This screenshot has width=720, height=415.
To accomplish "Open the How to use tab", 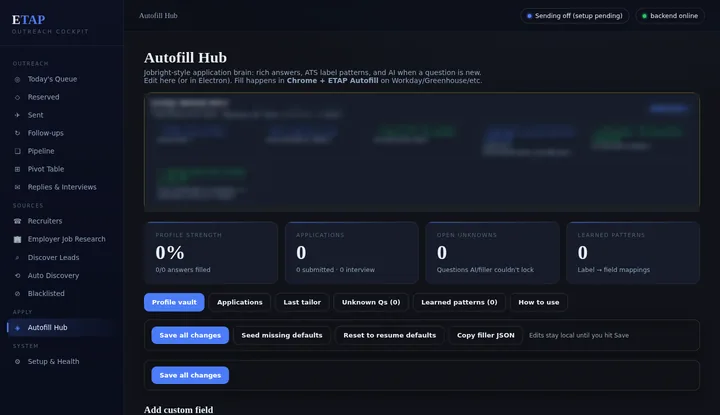I will [539, 302].
